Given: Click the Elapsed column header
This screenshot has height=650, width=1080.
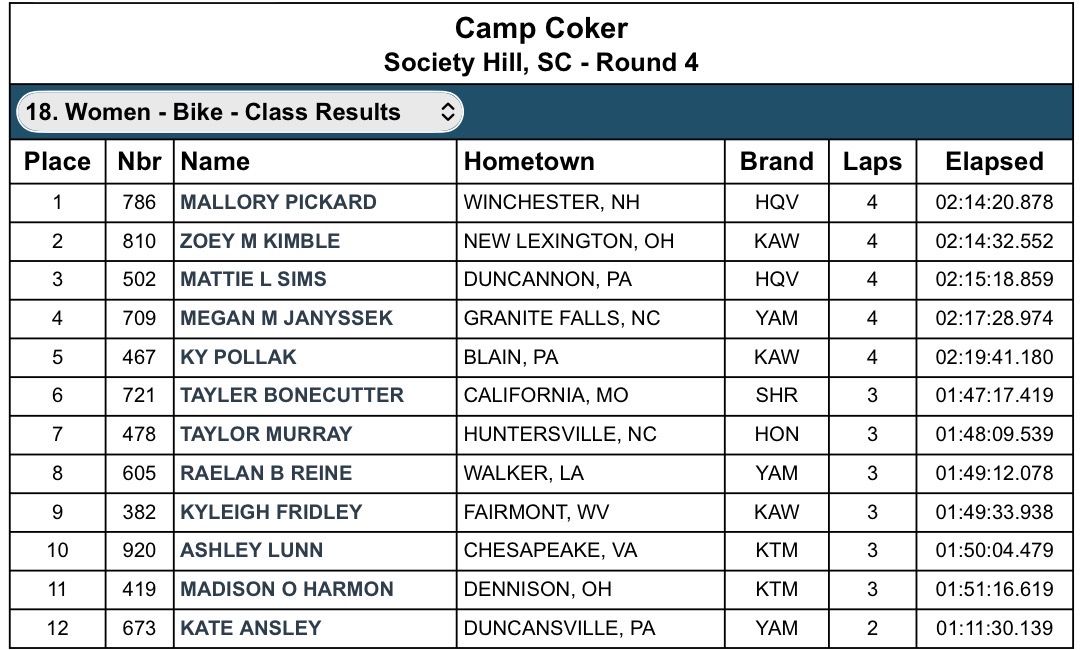Looking at the screenshot, I should [x=994, y=162].
